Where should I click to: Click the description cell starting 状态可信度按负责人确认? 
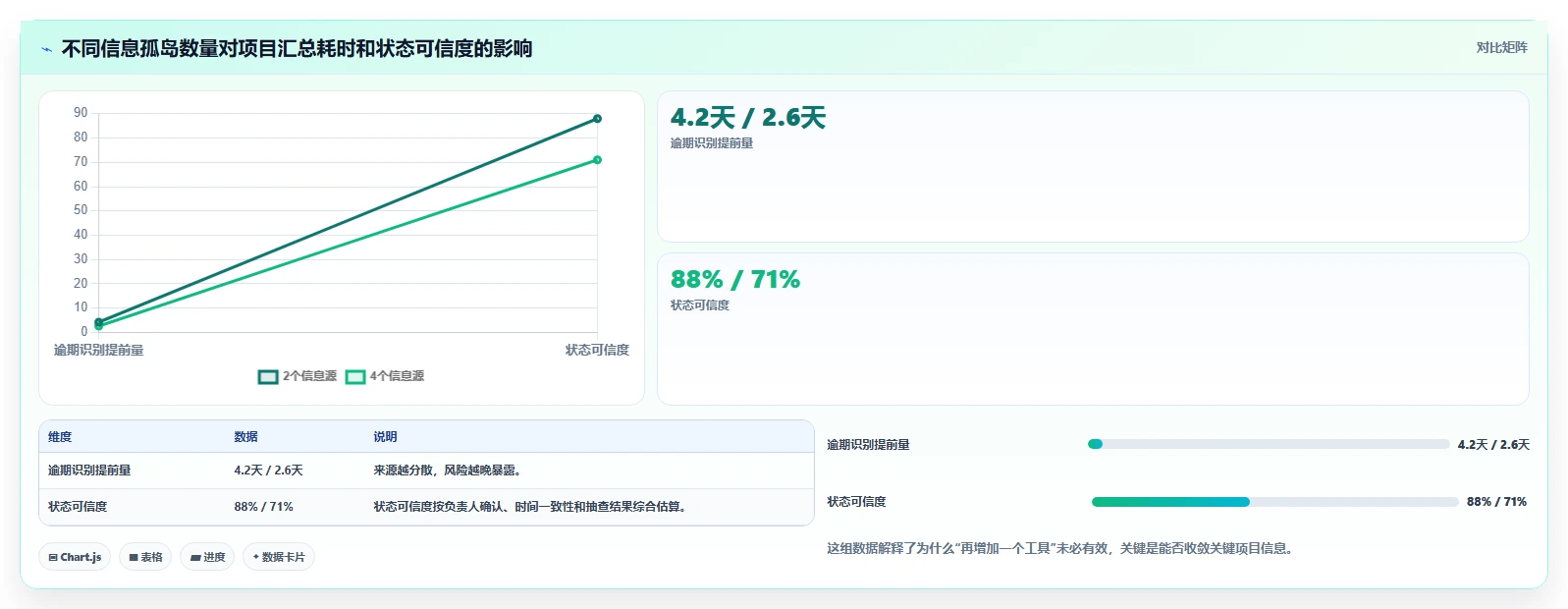532,507
